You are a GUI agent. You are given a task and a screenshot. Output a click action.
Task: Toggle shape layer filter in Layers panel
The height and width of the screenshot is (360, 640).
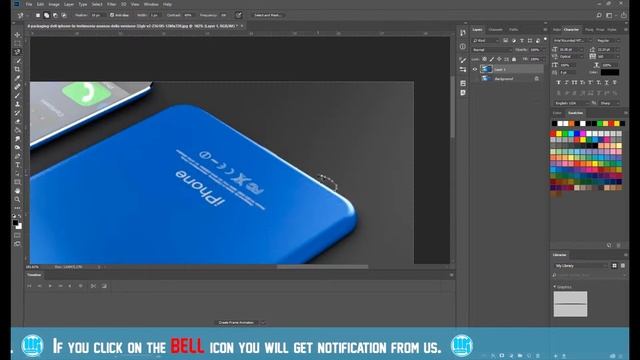[530, 40]
